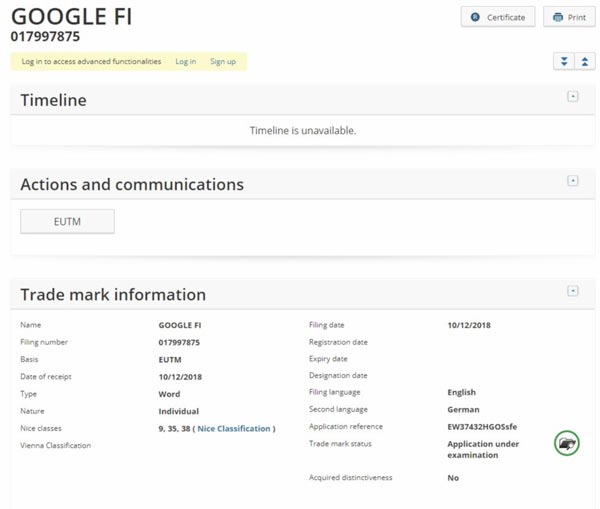Click the Expiry date label
This screenshot has width=600, height=509.
click(x=328, y=359)
